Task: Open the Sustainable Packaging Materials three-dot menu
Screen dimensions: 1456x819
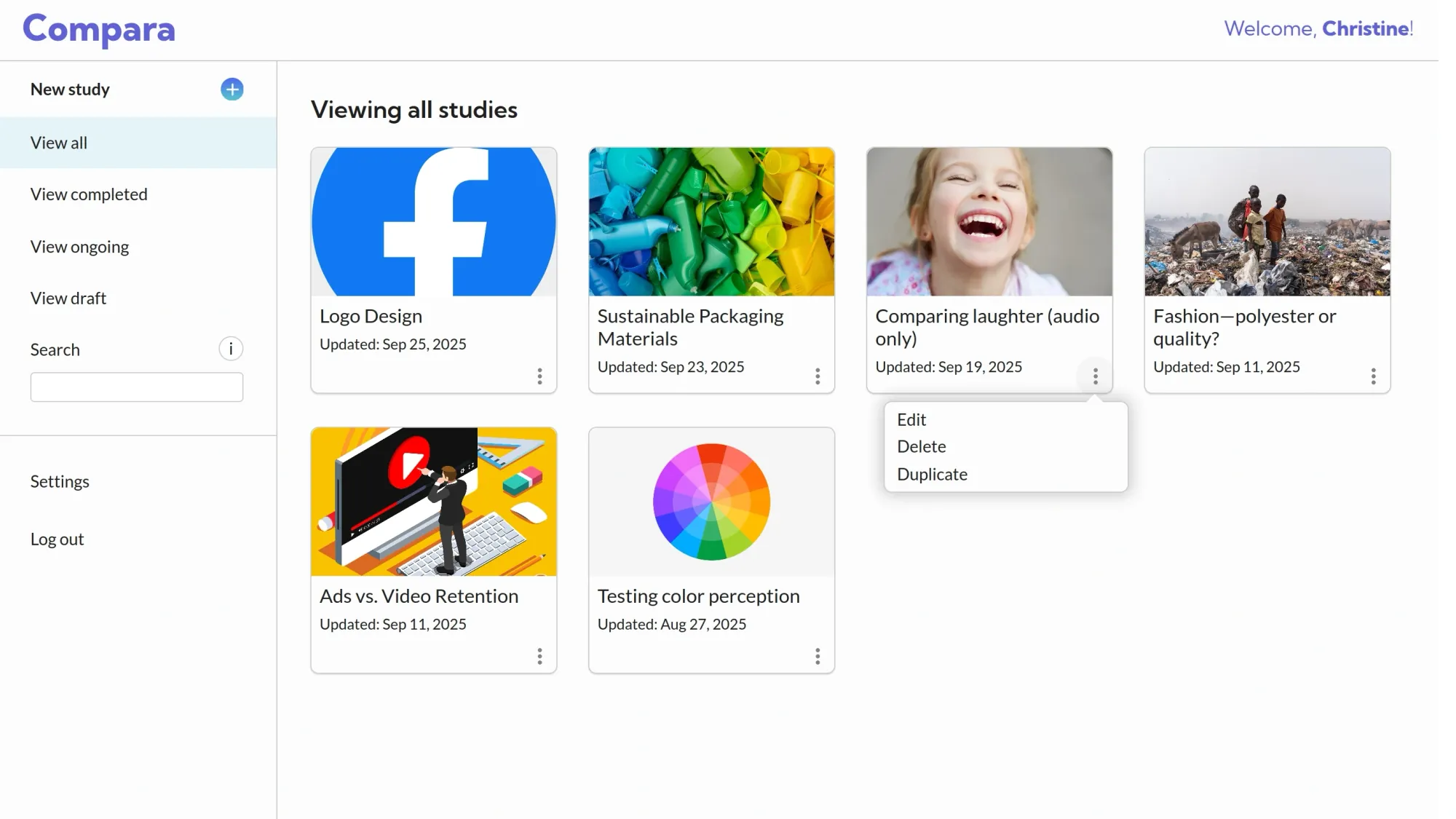Action: tap(818, 376)
